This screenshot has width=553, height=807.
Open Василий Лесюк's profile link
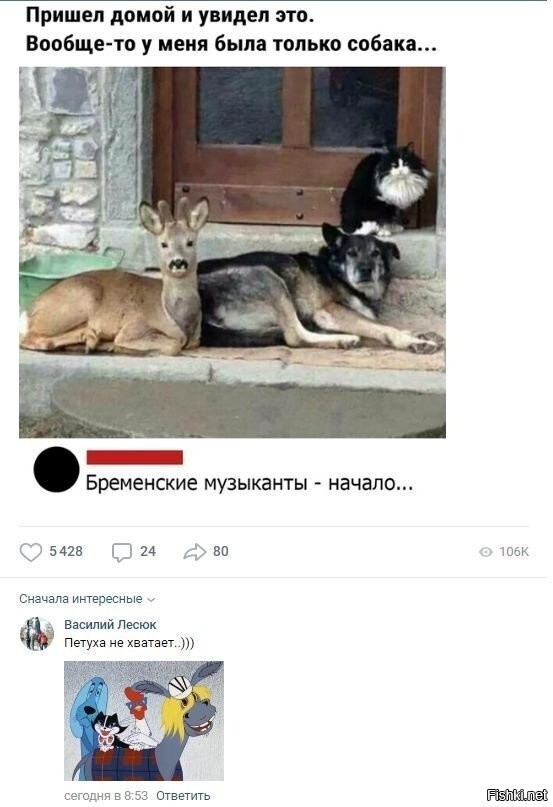[x=110, y=625]
